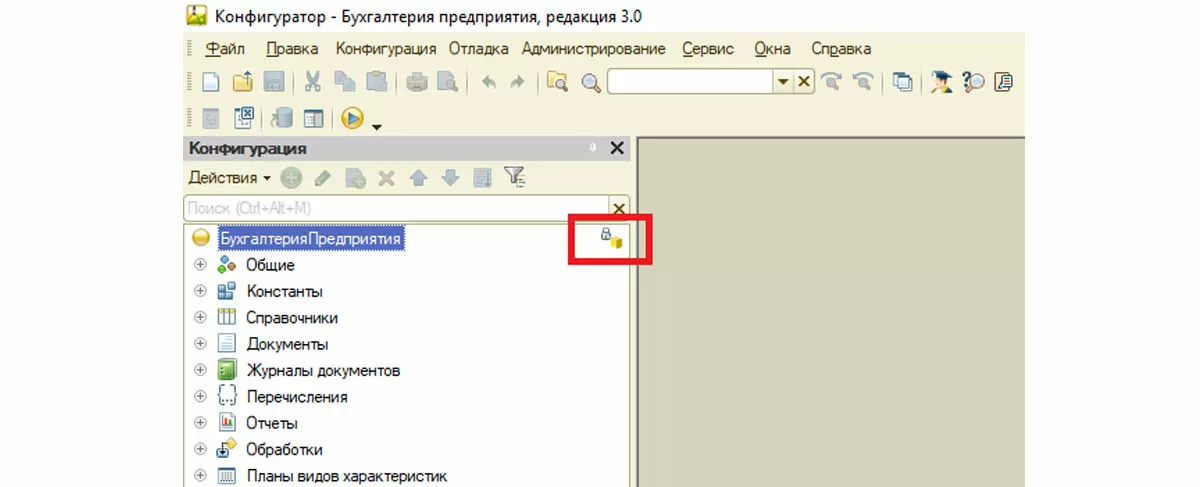Click the Open file toolbar icon

tap(242, 82)
